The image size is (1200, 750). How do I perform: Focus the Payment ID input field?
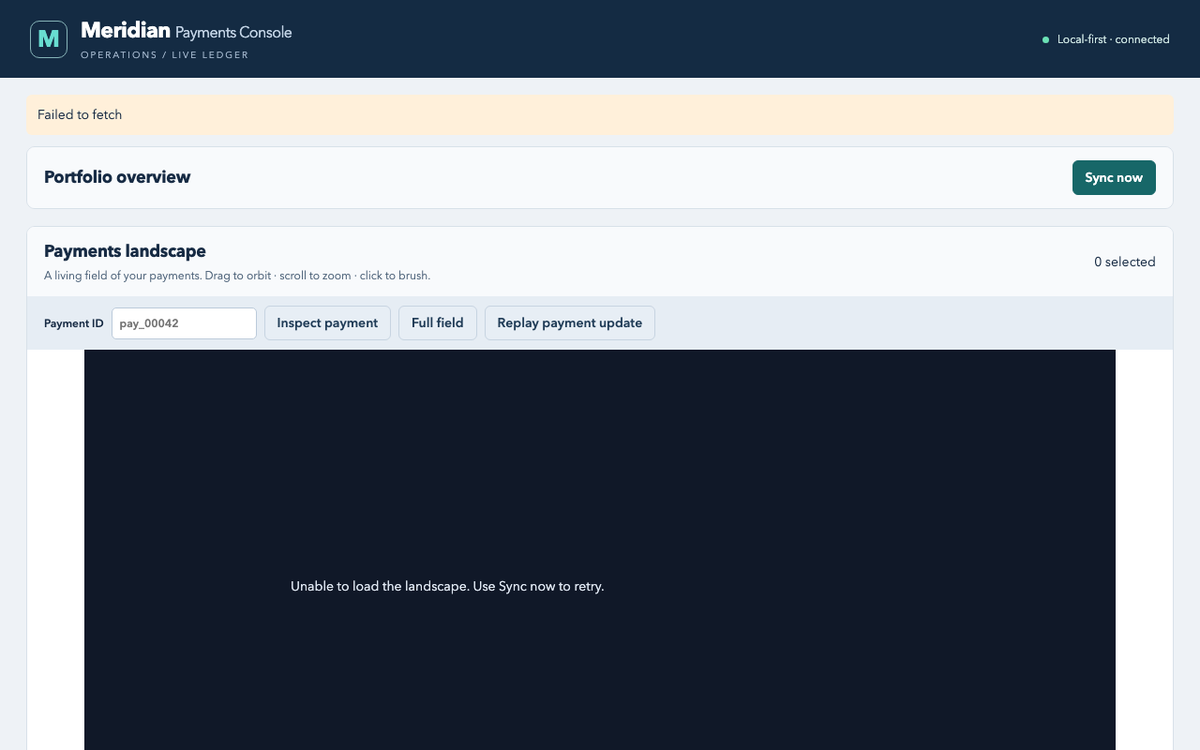tap(184, 323)
